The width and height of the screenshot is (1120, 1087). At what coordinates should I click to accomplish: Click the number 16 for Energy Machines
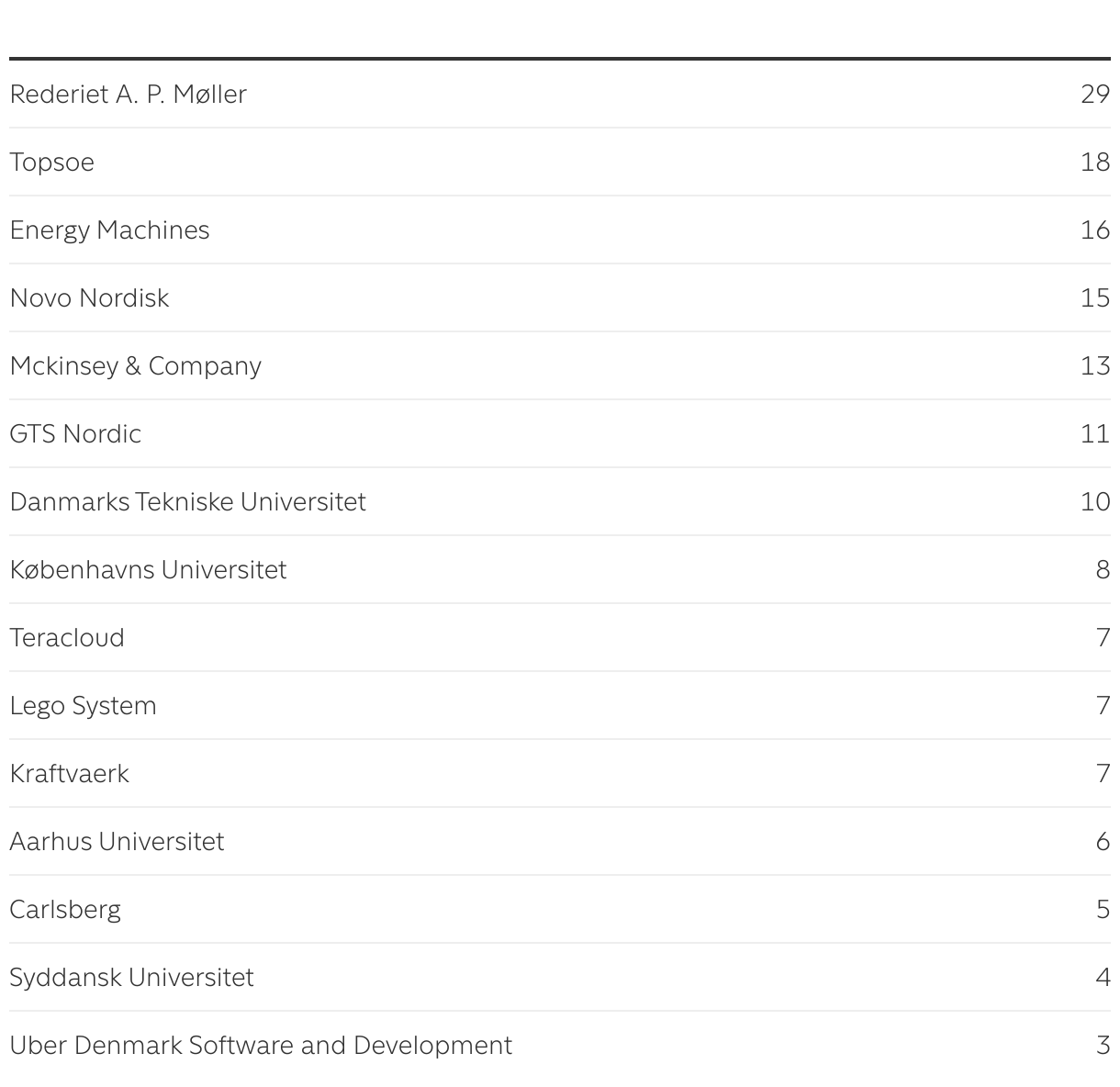1095,230
